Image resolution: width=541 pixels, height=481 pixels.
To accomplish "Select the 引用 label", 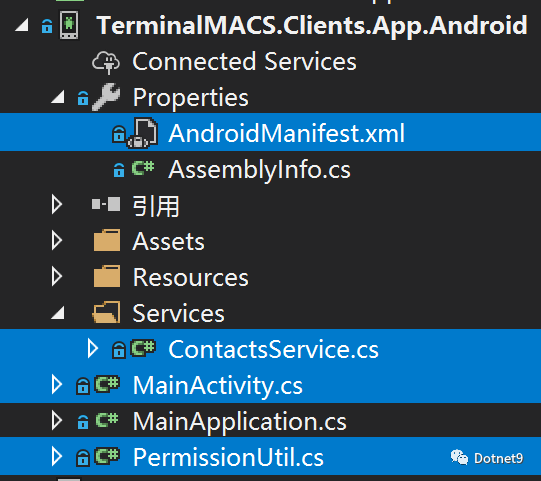I will [156, 206].
